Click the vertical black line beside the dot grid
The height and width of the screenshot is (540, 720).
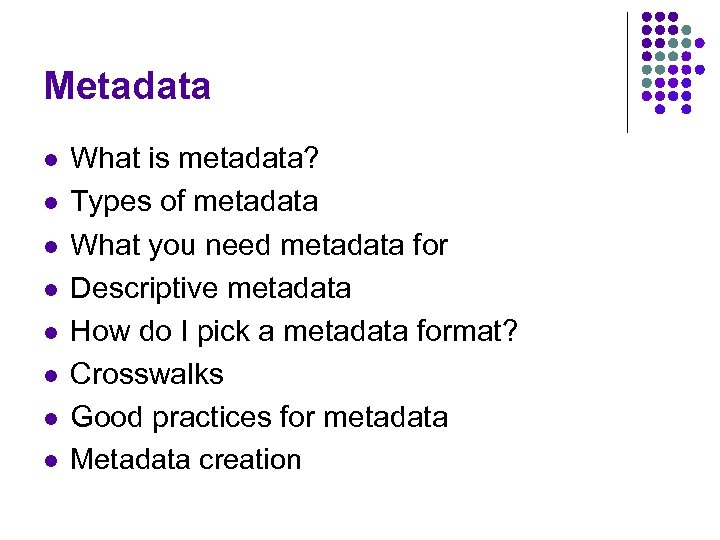pyautogui.click(x=627, y=72)
